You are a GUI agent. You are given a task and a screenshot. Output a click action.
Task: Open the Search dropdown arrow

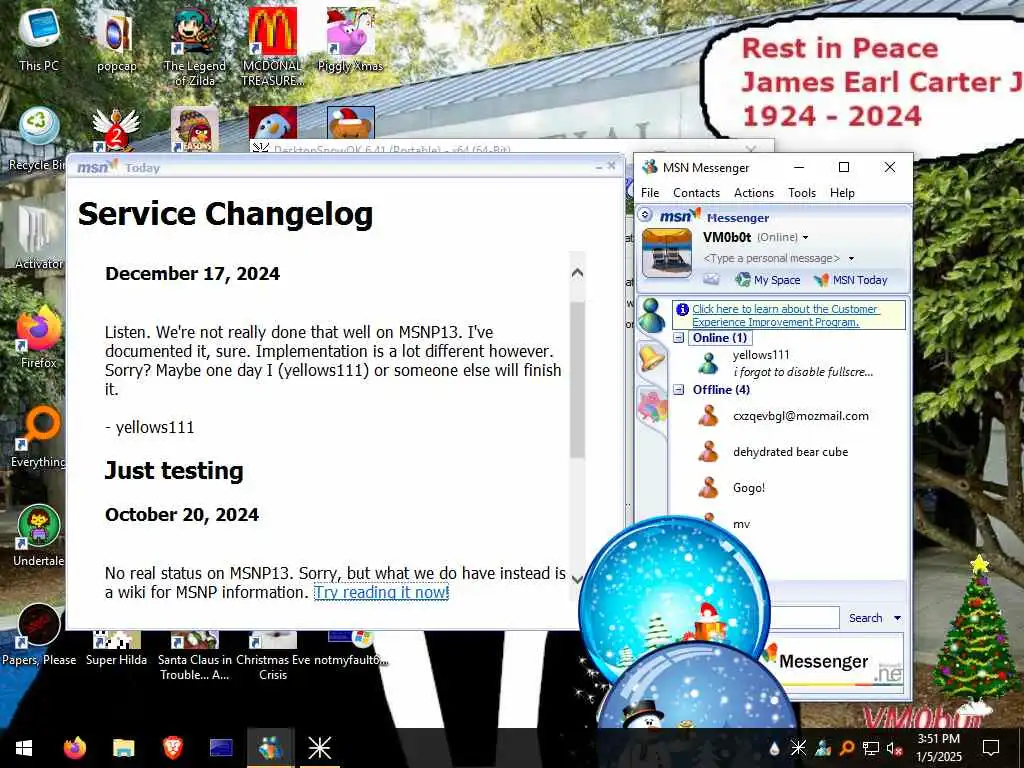click(897, 618)
